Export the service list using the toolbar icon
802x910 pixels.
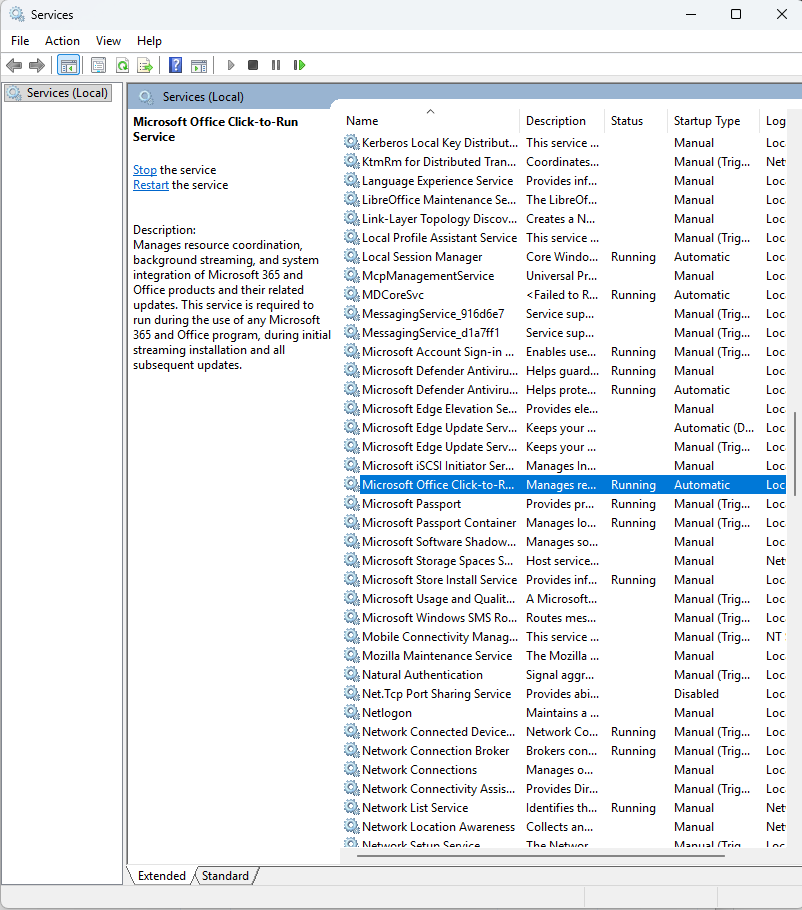coord(145,65)
